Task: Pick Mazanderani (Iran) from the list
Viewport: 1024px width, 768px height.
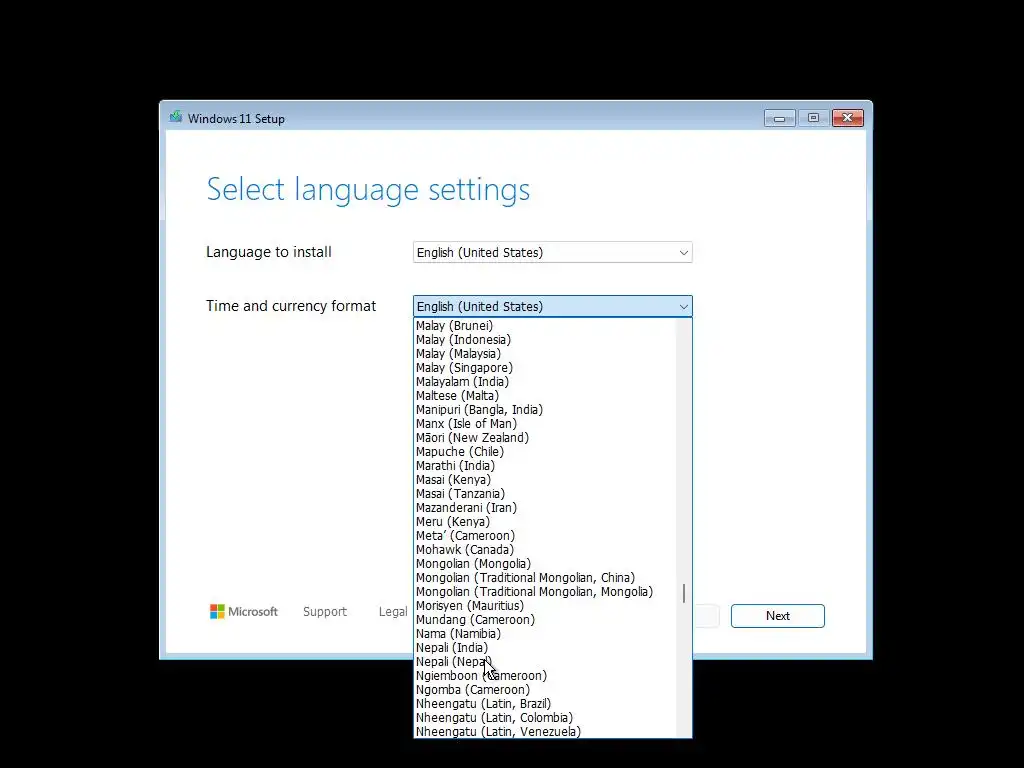Action: [545, 508]
